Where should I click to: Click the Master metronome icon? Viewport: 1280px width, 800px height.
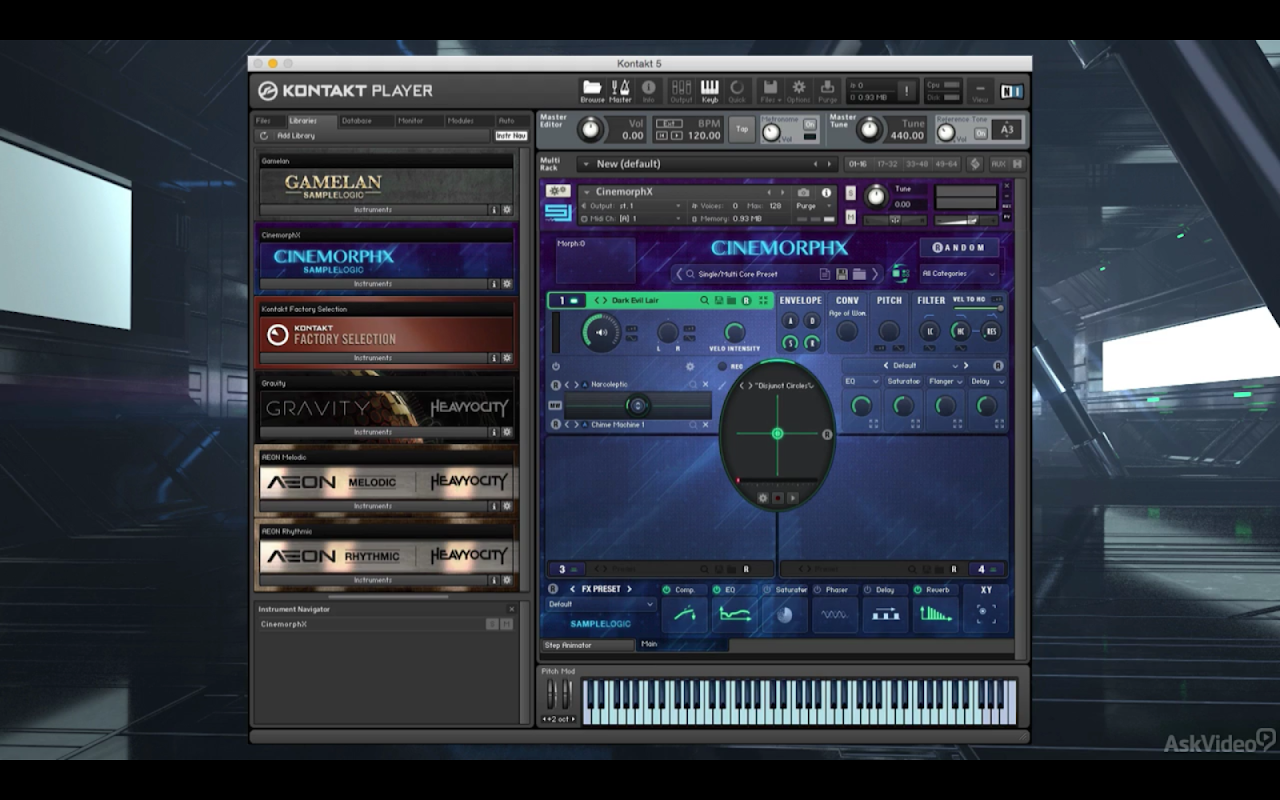pyautogui.click(x=620, y=88)
